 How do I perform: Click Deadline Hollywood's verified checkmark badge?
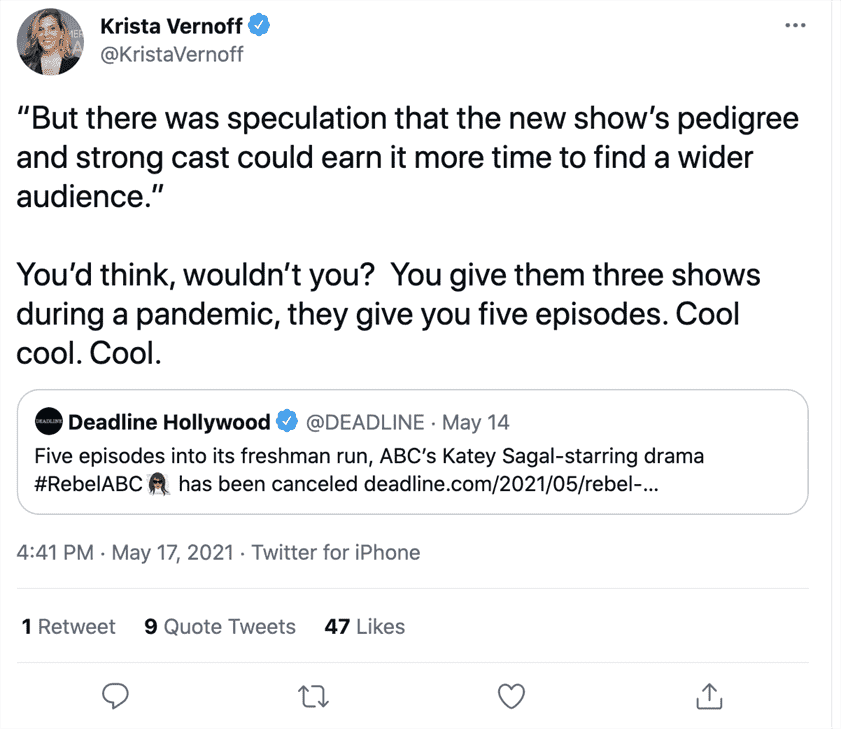click(287, 422)
